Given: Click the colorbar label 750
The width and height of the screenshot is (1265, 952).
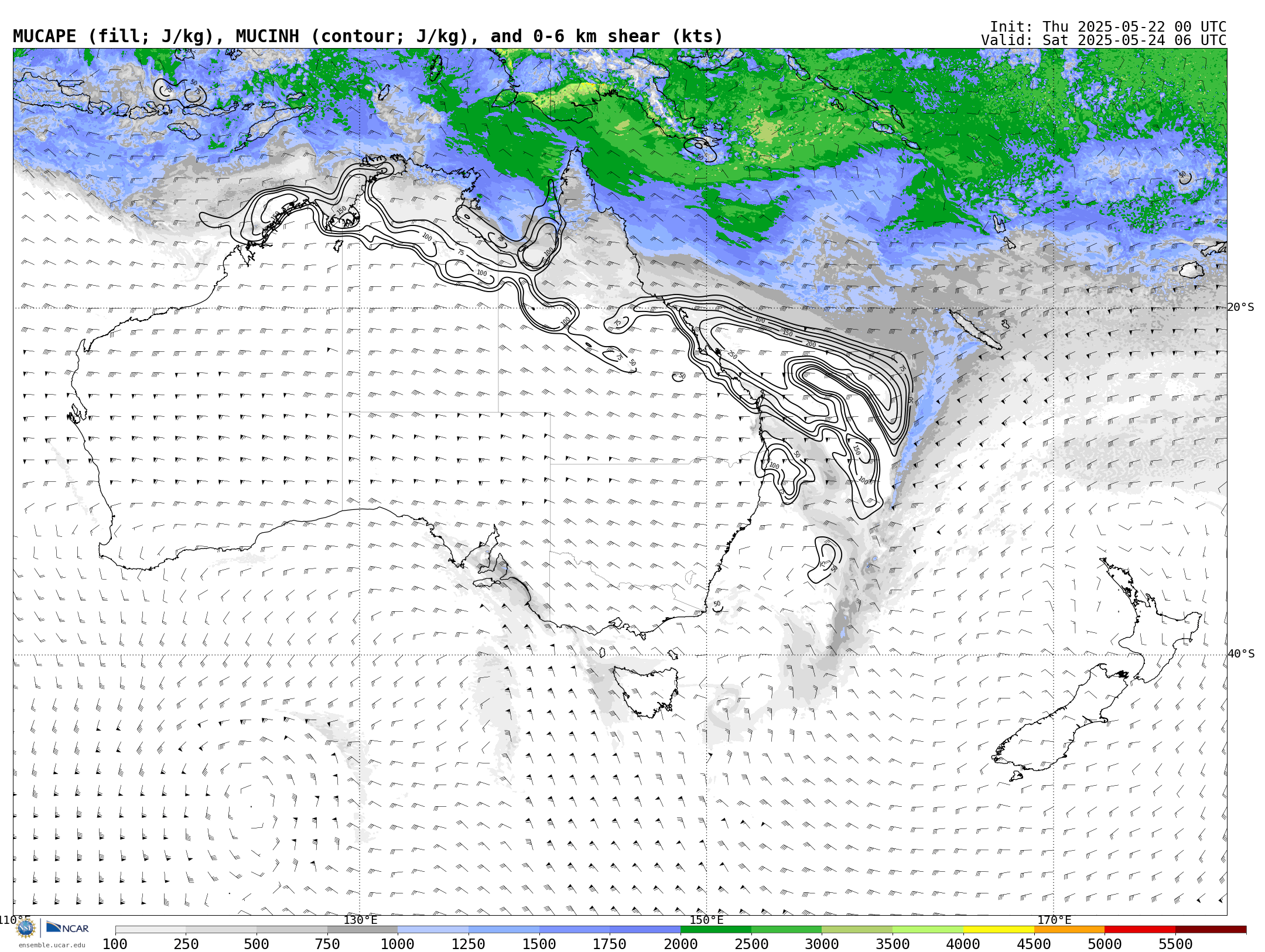Looking at the screenshot, I should pyautogui.click(x=327, y=944).
